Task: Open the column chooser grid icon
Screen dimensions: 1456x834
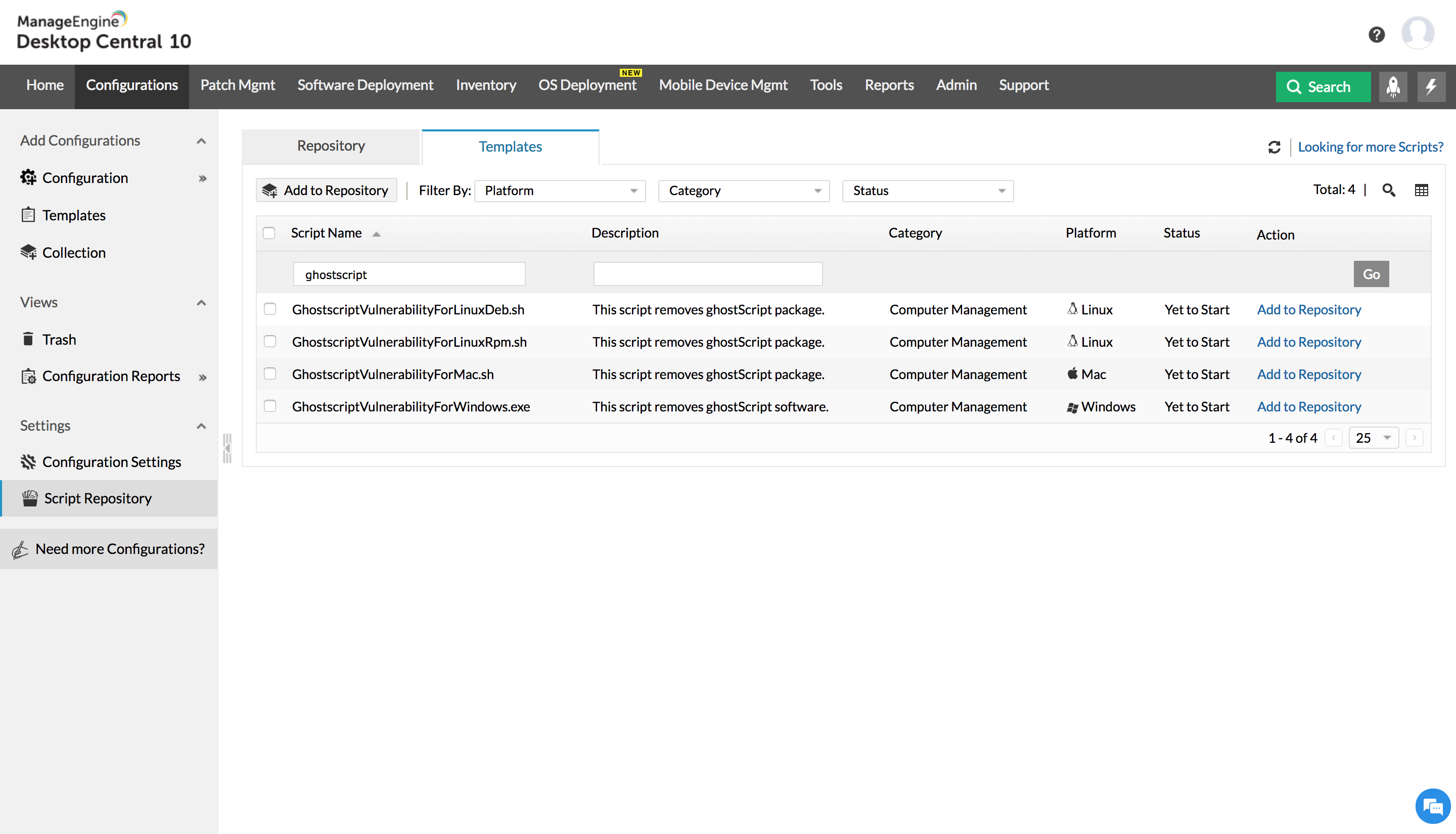Action: 1421,190
